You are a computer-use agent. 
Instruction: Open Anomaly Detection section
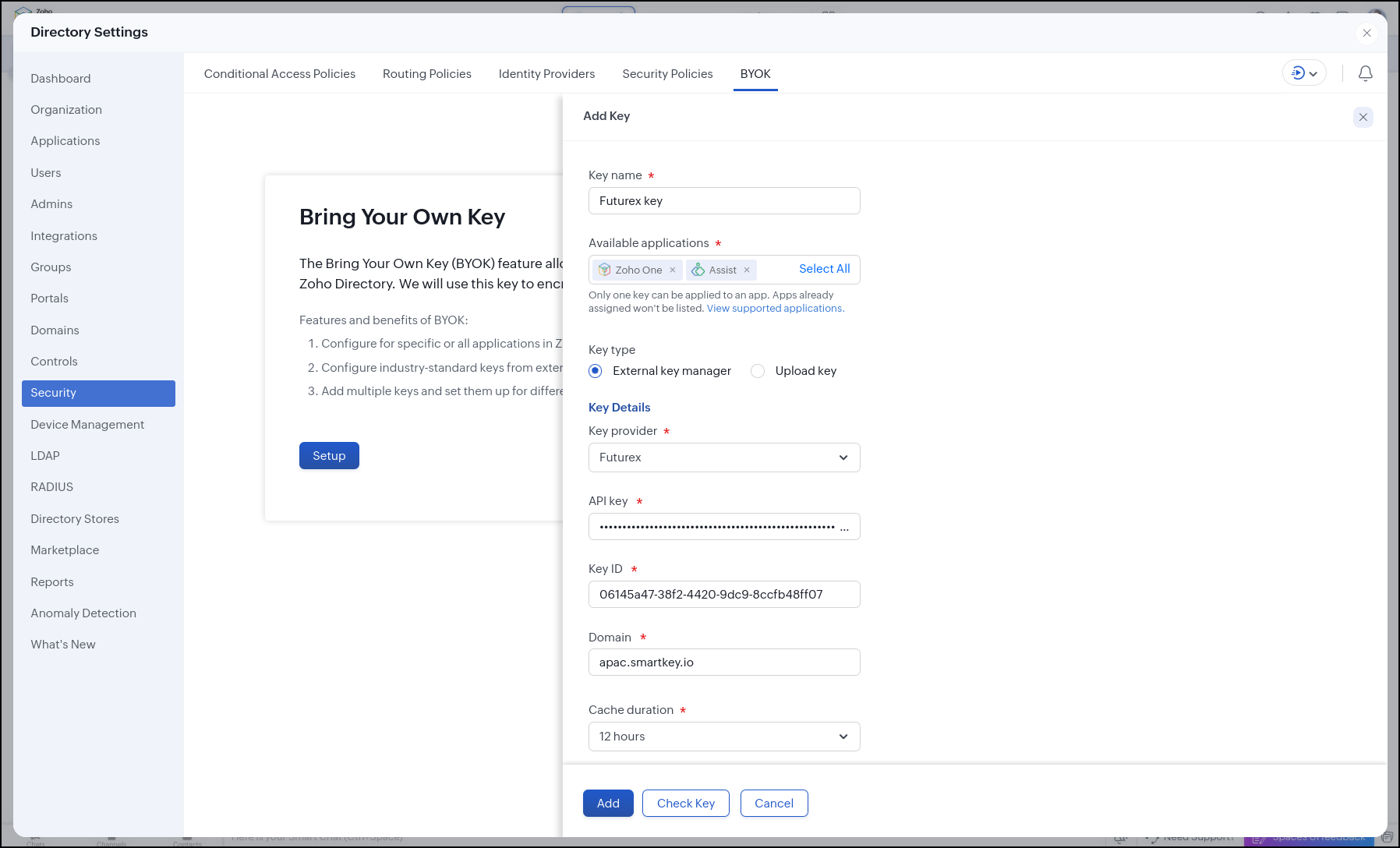tap(98, 613)
